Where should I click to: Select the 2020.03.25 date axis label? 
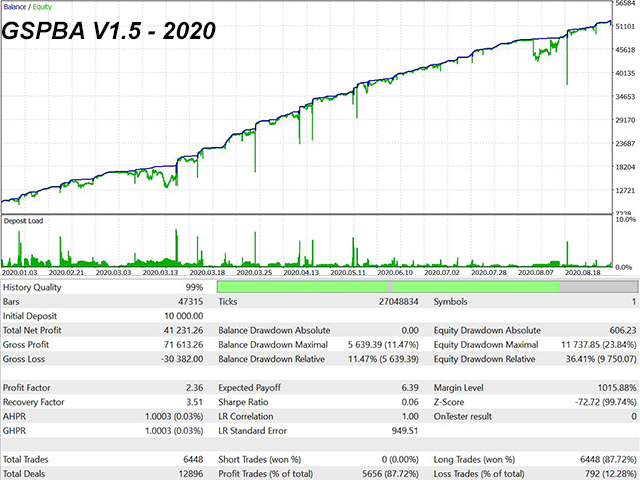(x=254, y=272)
